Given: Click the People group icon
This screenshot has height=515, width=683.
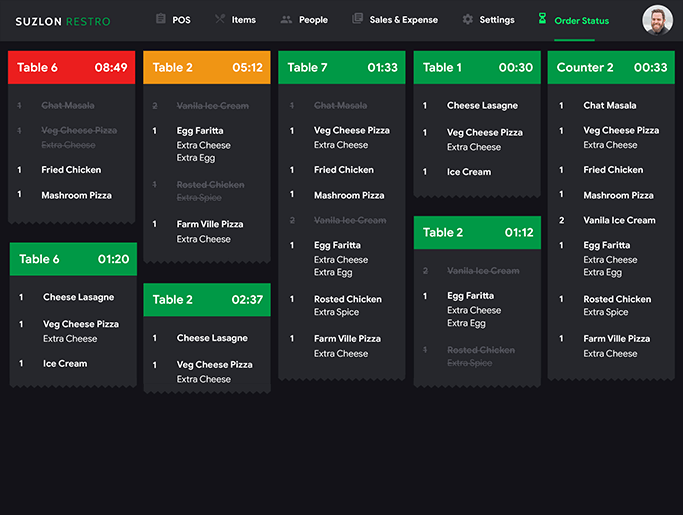Looking at the screenshot, I should 286,19.
